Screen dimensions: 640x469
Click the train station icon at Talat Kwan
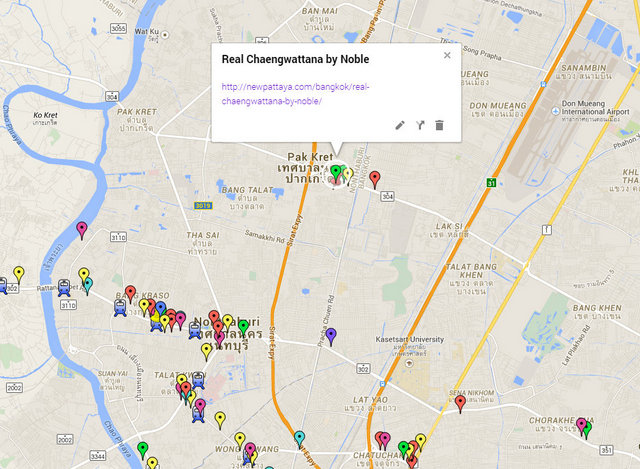coord(198,380)
